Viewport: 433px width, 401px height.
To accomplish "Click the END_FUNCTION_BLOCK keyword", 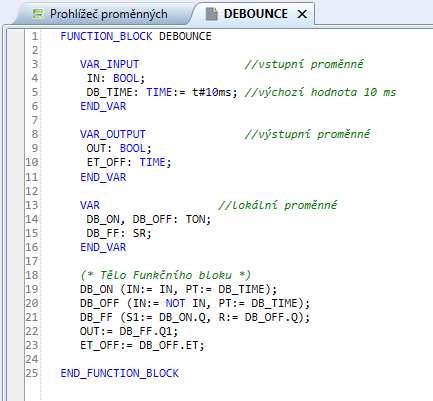I will (119, 373).
